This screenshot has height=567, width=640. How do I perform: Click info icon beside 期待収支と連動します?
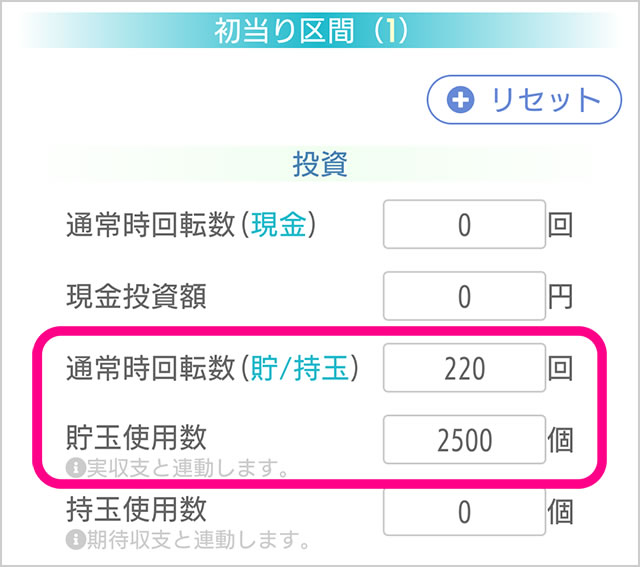(73, 541)
